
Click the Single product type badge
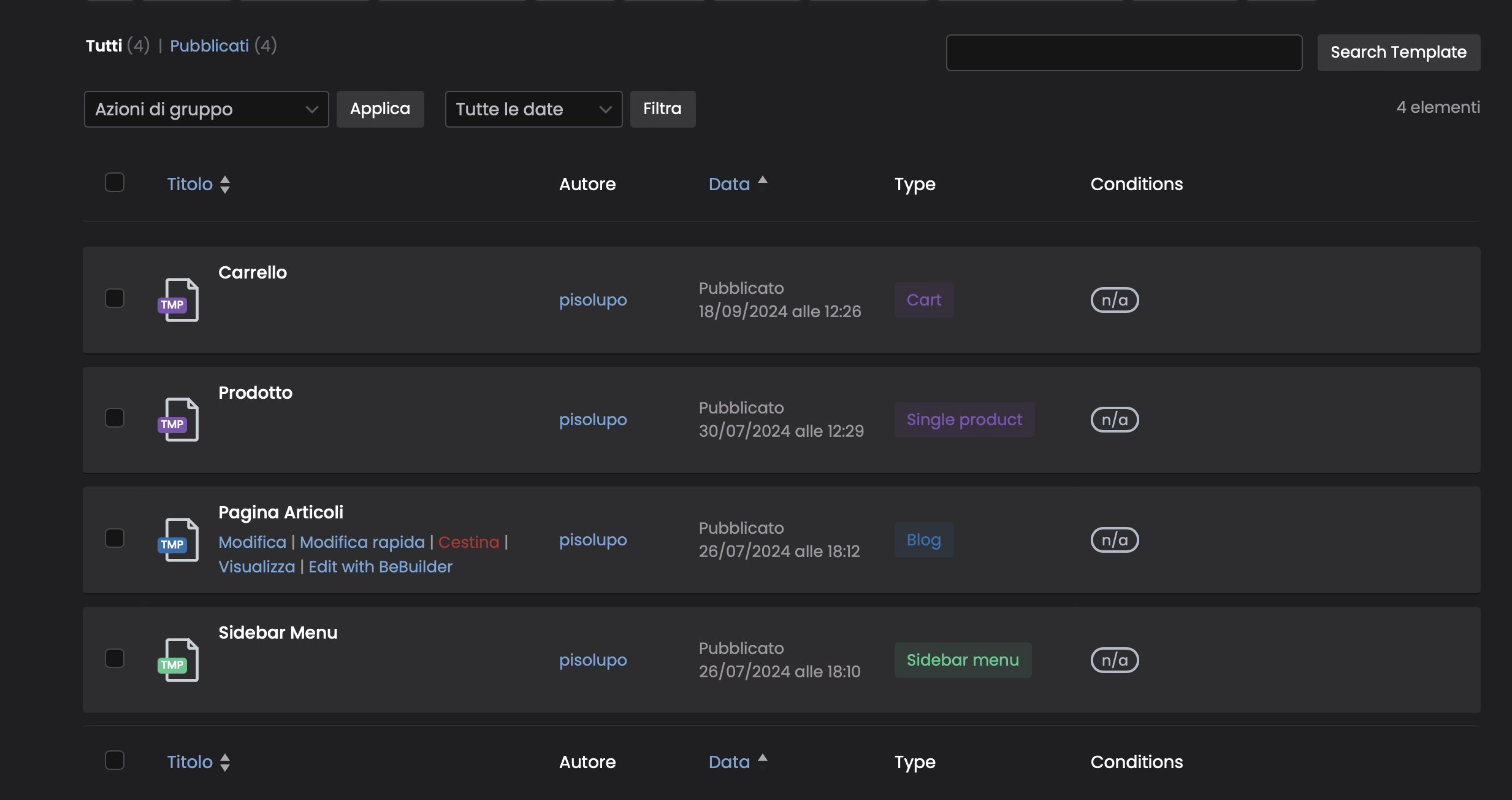click(964, 420)
